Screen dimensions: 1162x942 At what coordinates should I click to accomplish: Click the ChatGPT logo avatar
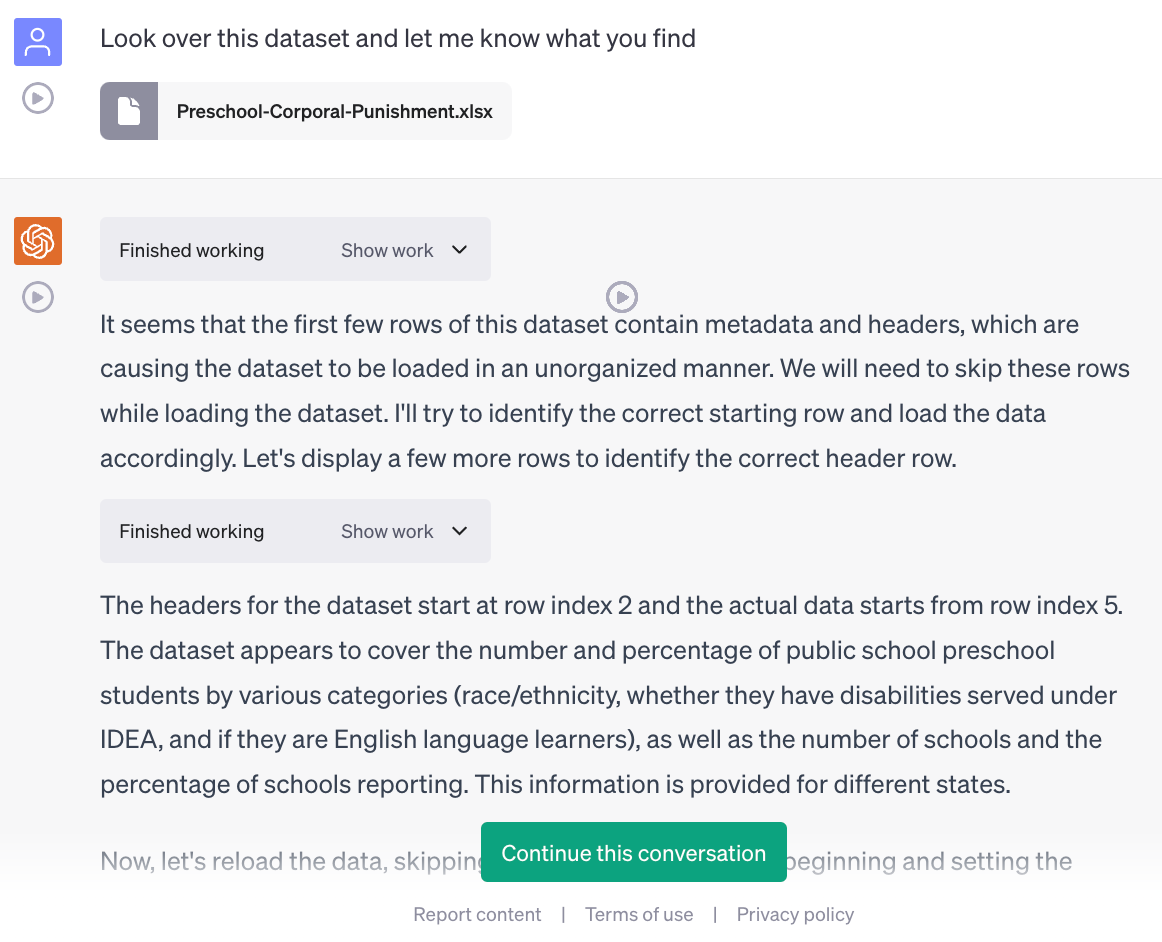coord(38,241)
